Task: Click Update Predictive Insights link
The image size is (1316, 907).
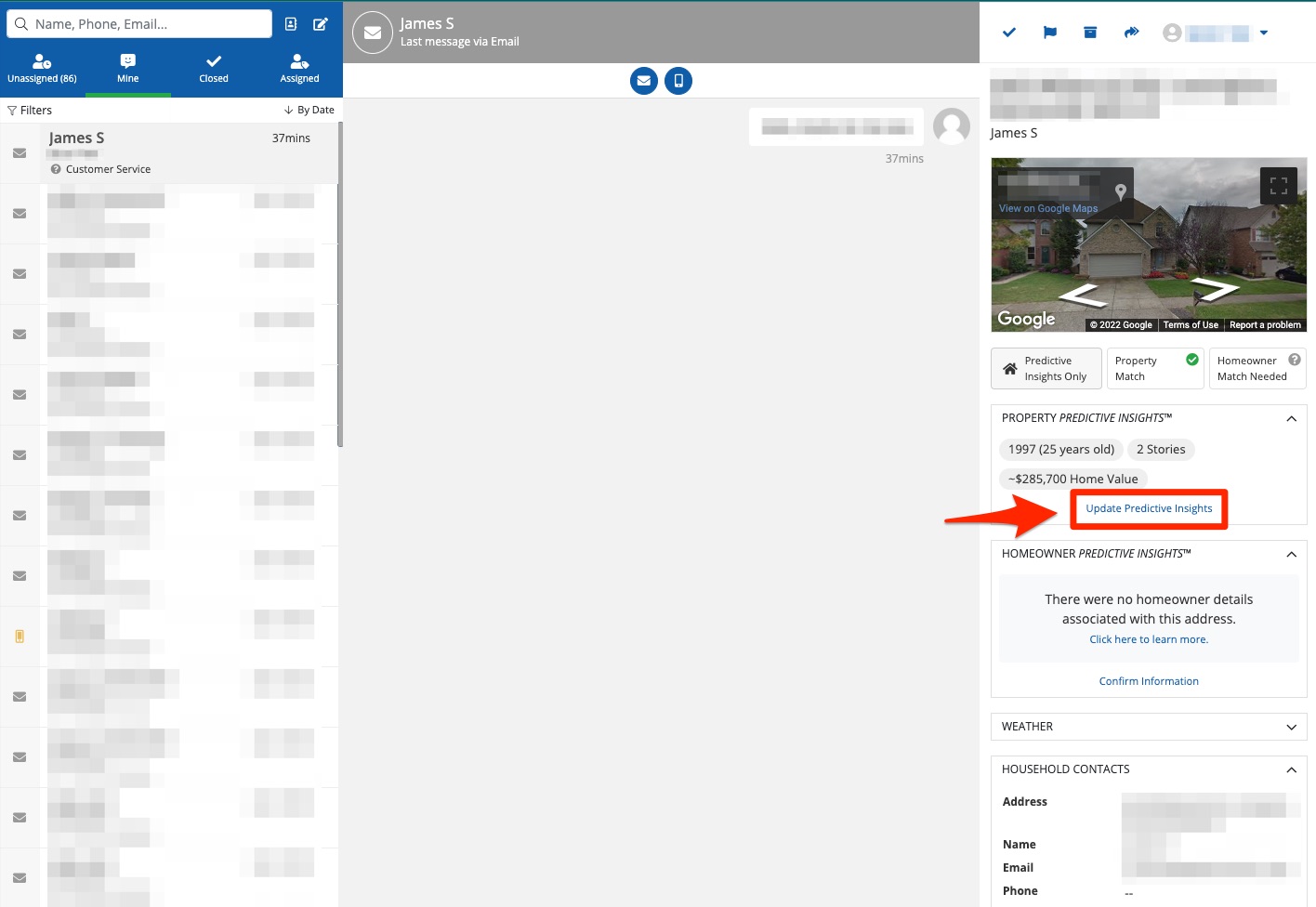Action: point(1149,508)
